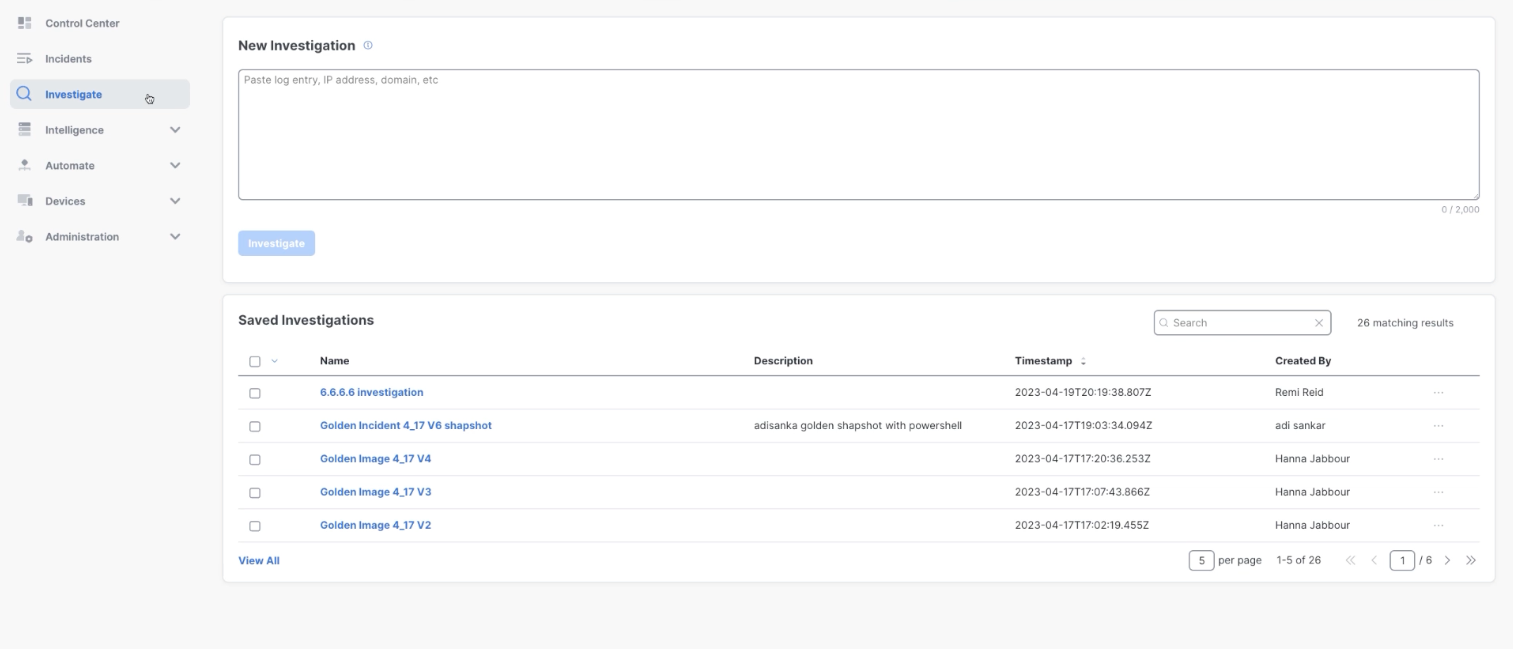Click the New Investigation text area
This screenshot has height=649, width=1513.
tap(858, 135)
